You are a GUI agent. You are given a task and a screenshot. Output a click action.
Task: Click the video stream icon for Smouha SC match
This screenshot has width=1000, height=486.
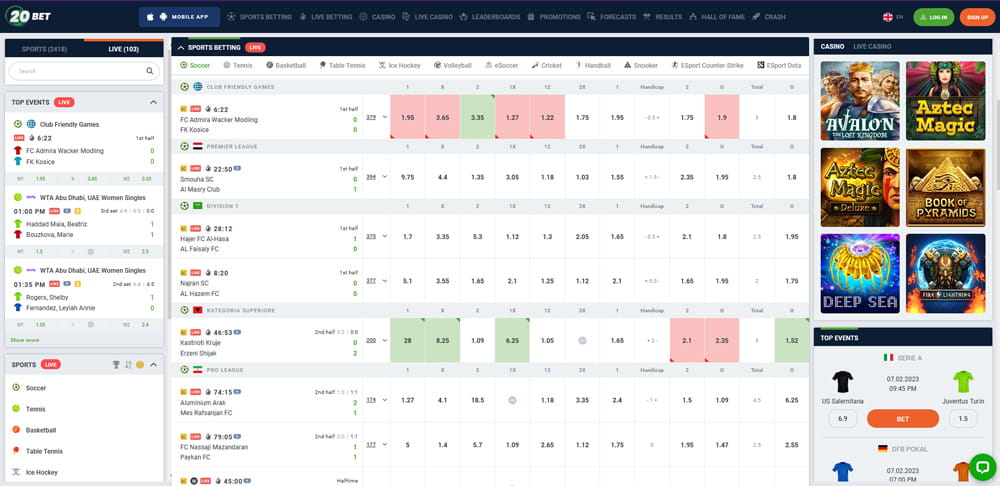pos(237,169)
